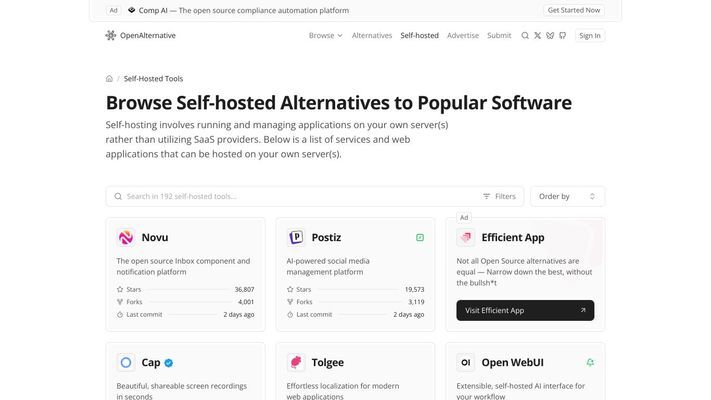This screenshot has width=711, height=400.
Task: Open the GitHub icon in navbar
Action: (563, 35)
